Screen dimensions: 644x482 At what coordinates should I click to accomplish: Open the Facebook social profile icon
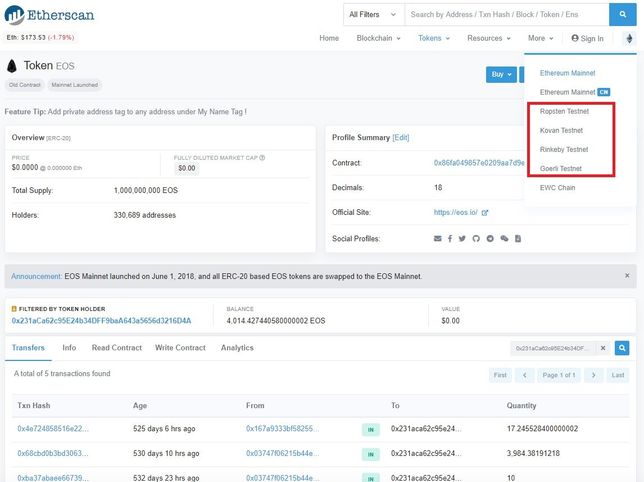[450, 238]
